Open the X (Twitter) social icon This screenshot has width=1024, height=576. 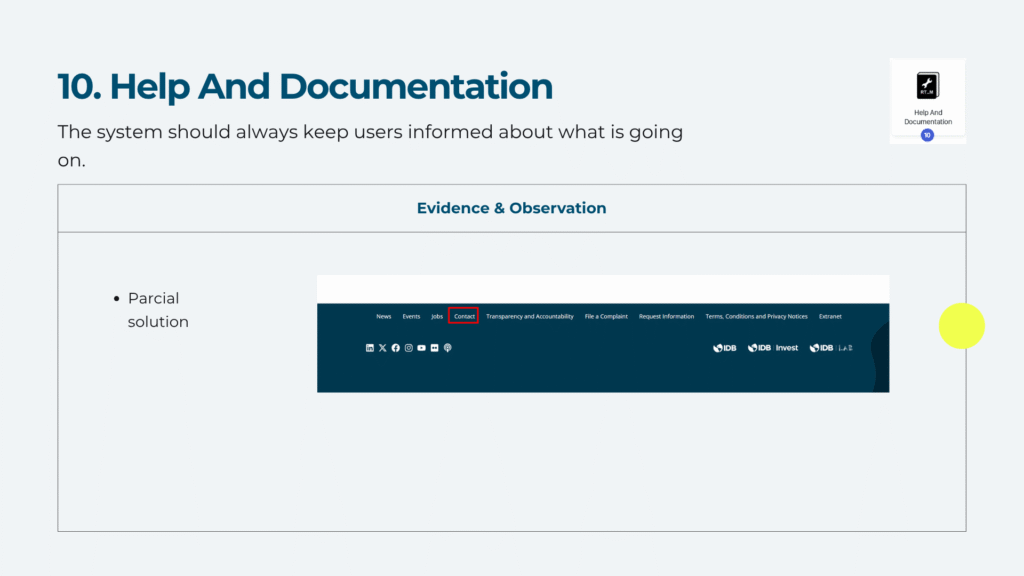pos(383,348)
